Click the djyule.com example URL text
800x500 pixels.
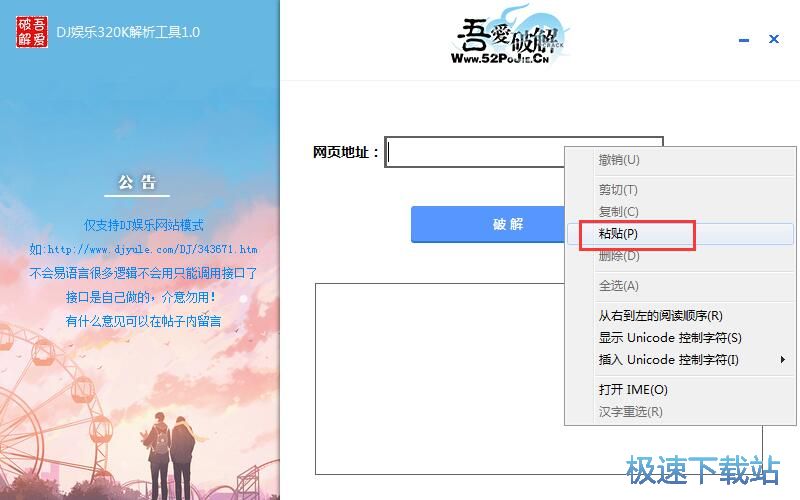153,249
